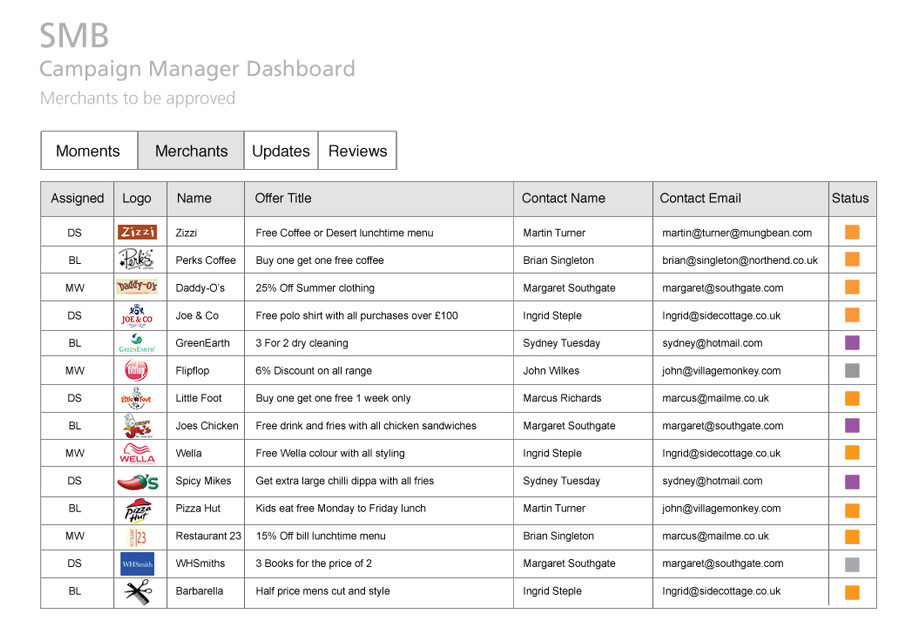Click the Restaurant 23 offer title
917x641 pixels.
pyautogui.click(x=320, y=536)
